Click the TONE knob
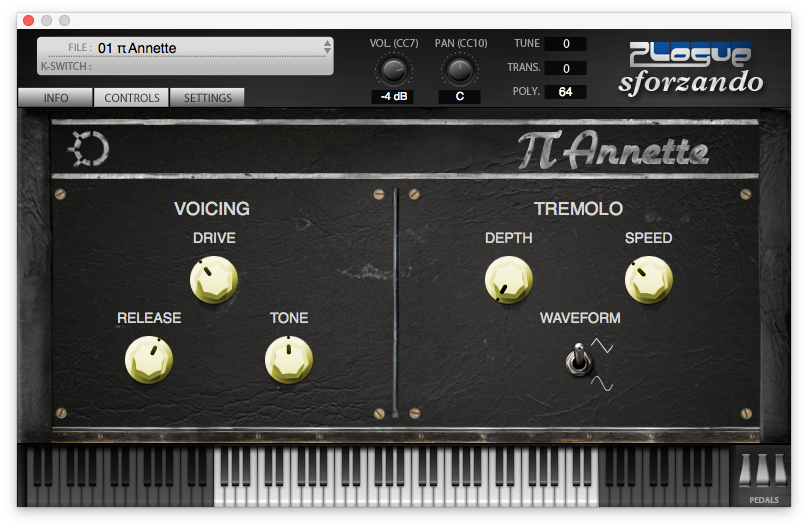The width and height of the screenshot is (808, 528). pos(289,360)
